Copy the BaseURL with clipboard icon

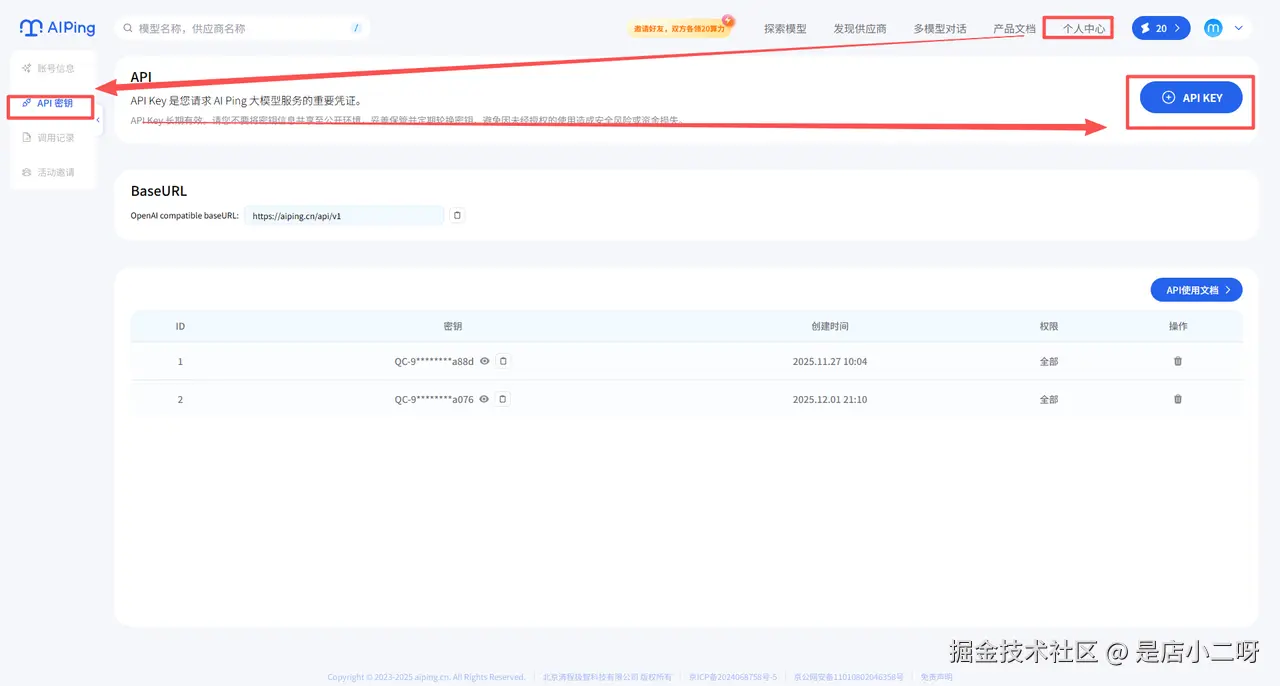(457, 215)
